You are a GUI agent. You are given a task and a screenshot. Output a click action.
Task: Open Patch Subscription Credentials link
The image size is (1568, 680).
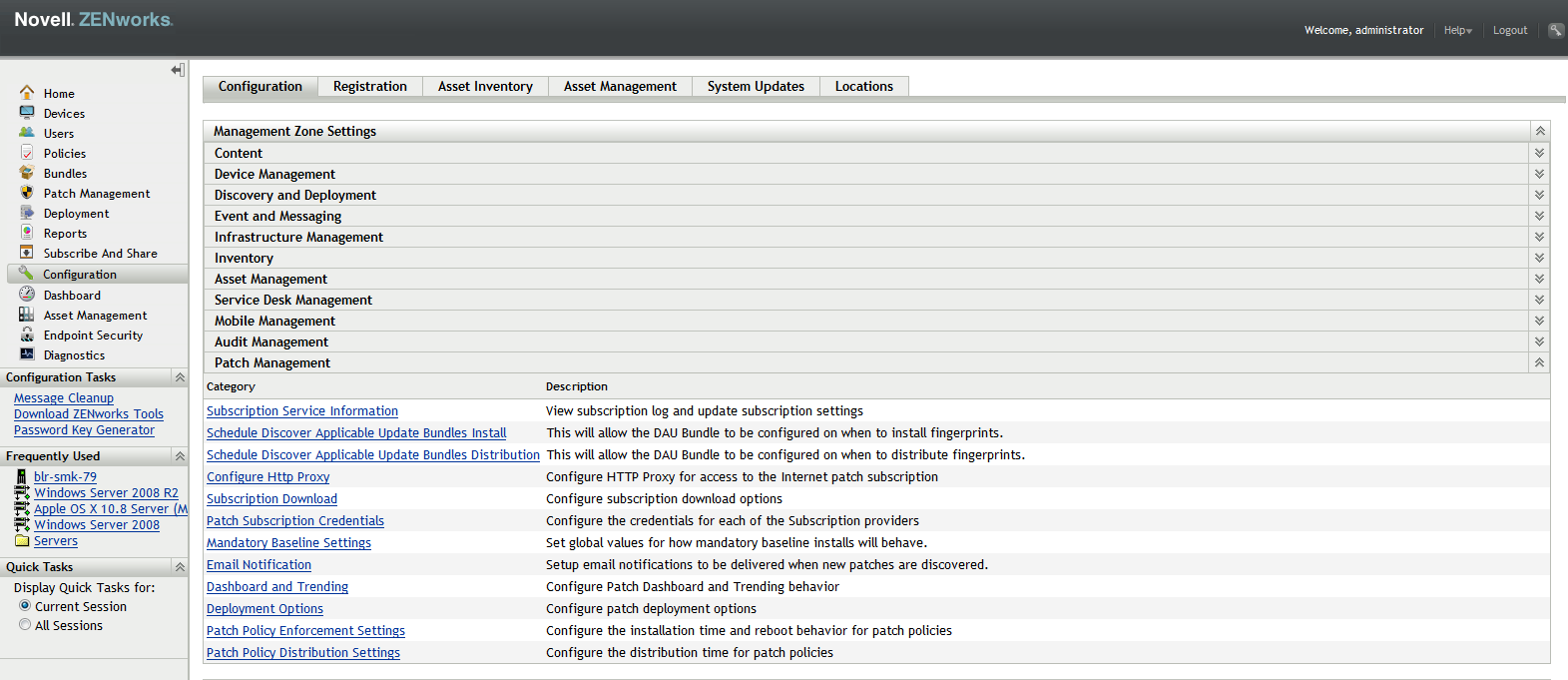[295, 520]
